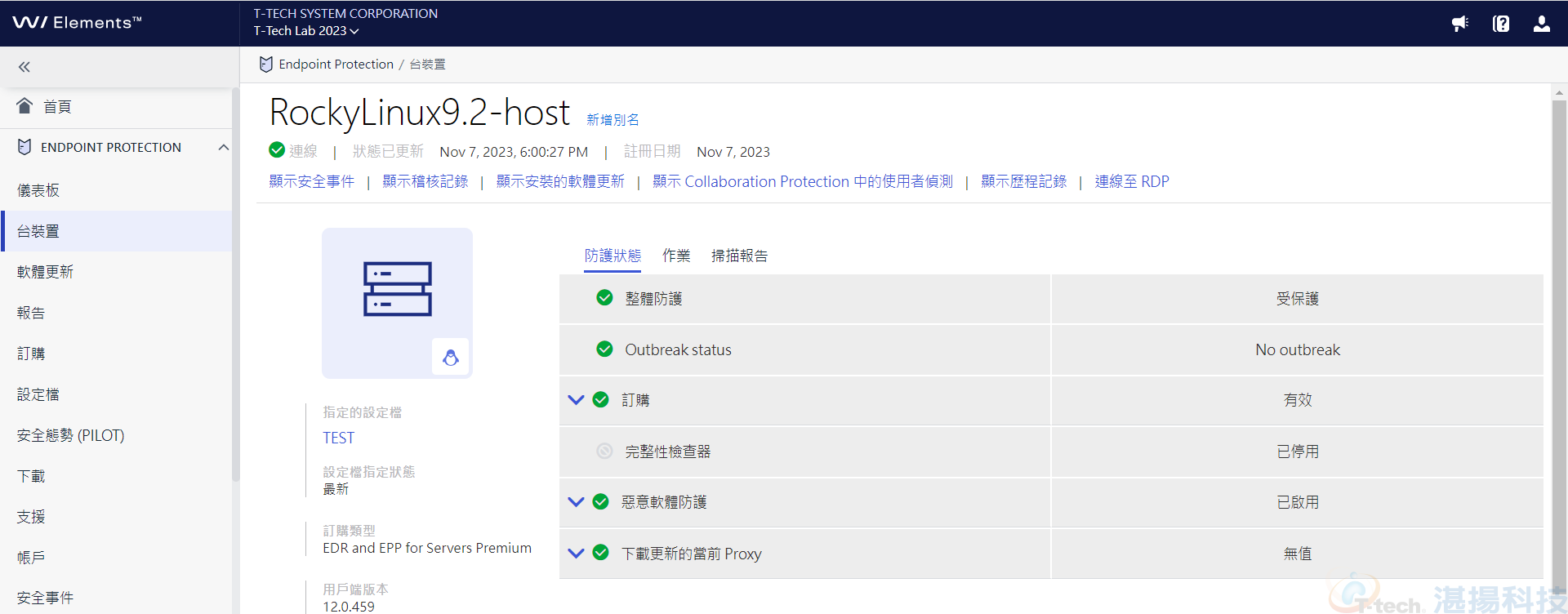Click the 顯示安全事件 link
The width and height of the screenshot is (1568, 614).
click(311, 181)
